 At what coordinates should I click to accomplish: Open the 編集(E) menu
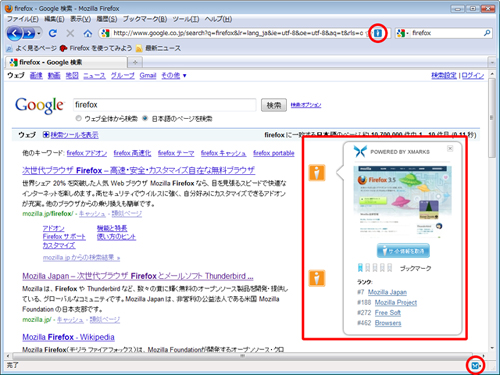pos(54,19)
